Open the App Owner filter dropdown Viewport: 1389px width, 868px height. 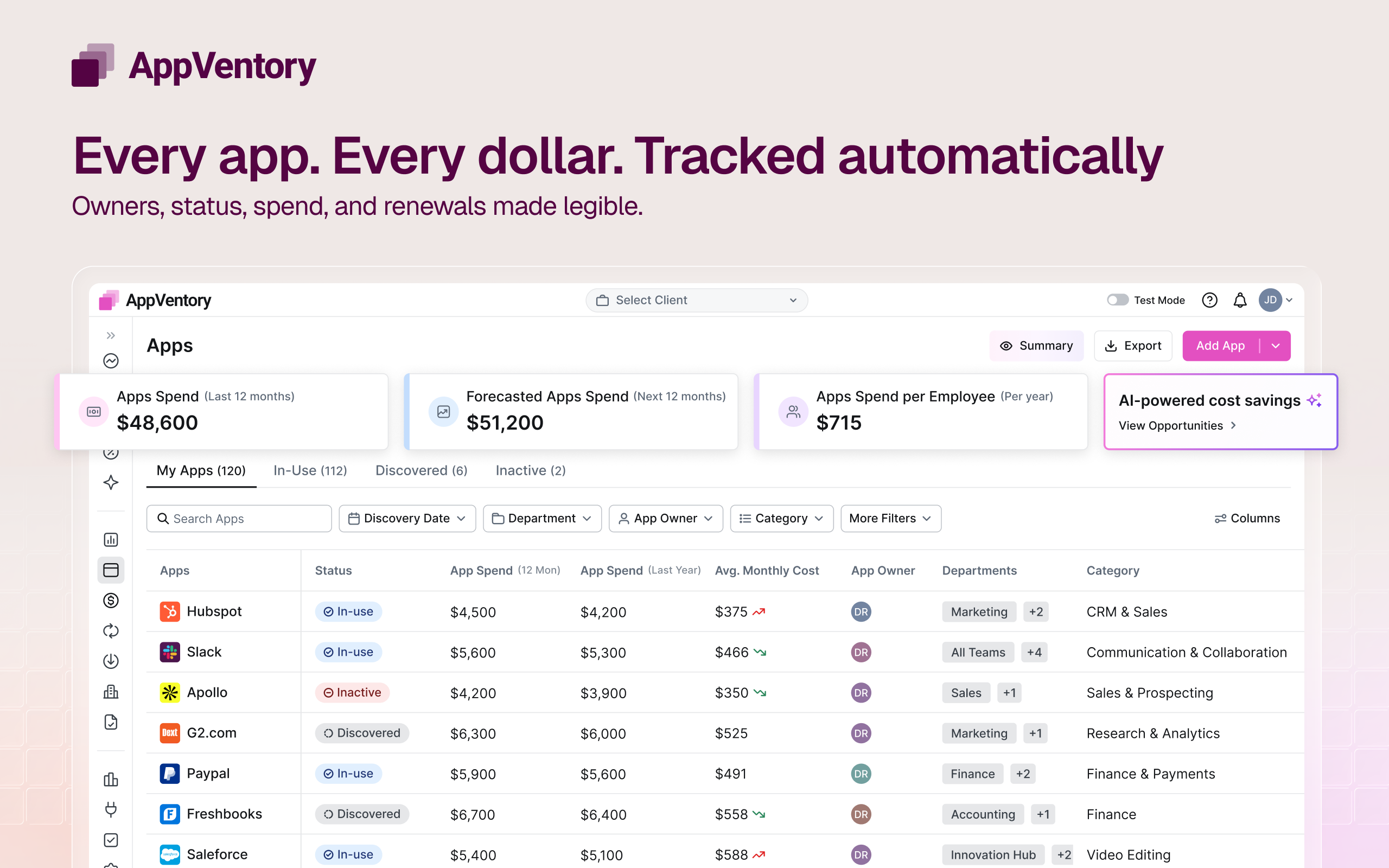pos(666,519)
